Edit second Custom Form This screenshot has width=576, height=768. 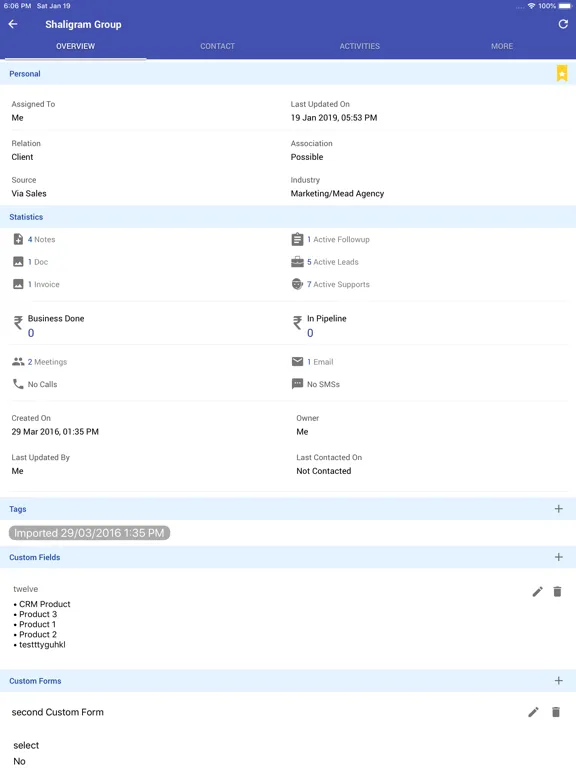tap(533, 712)
